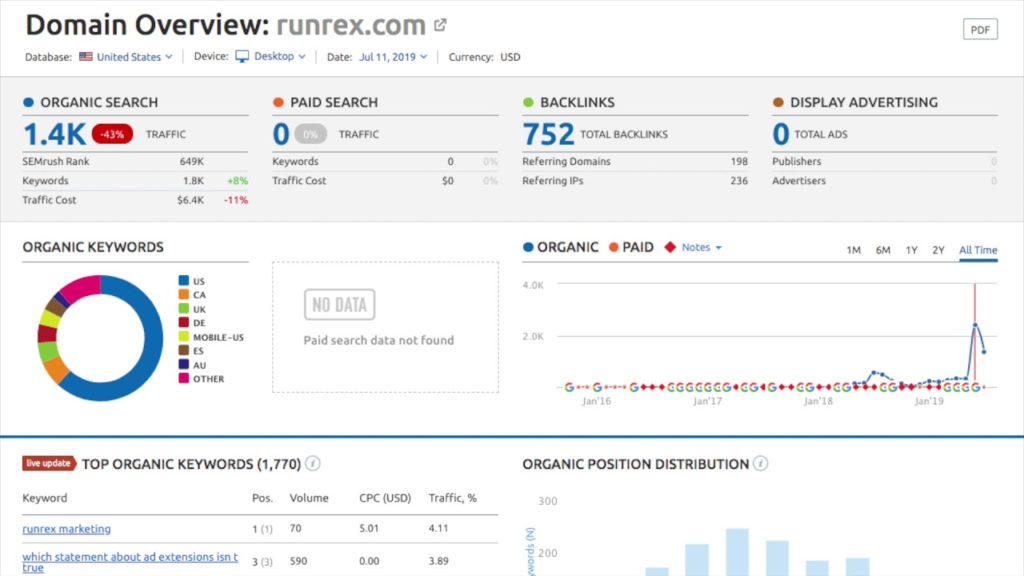Click the 649K SEMrush Rank value
This screenshot has width=1024, height=576.
coord(192,161)
